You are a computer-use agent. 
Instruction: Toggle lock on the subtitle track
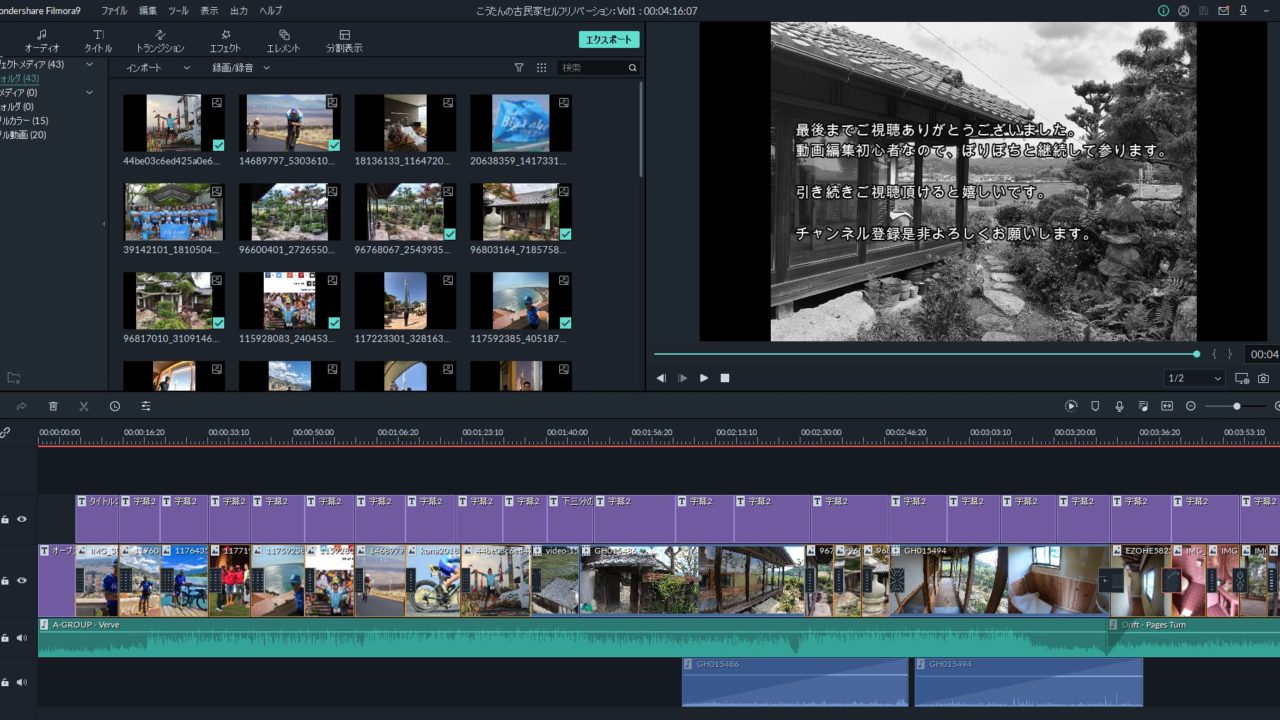(x=5, y=519)
